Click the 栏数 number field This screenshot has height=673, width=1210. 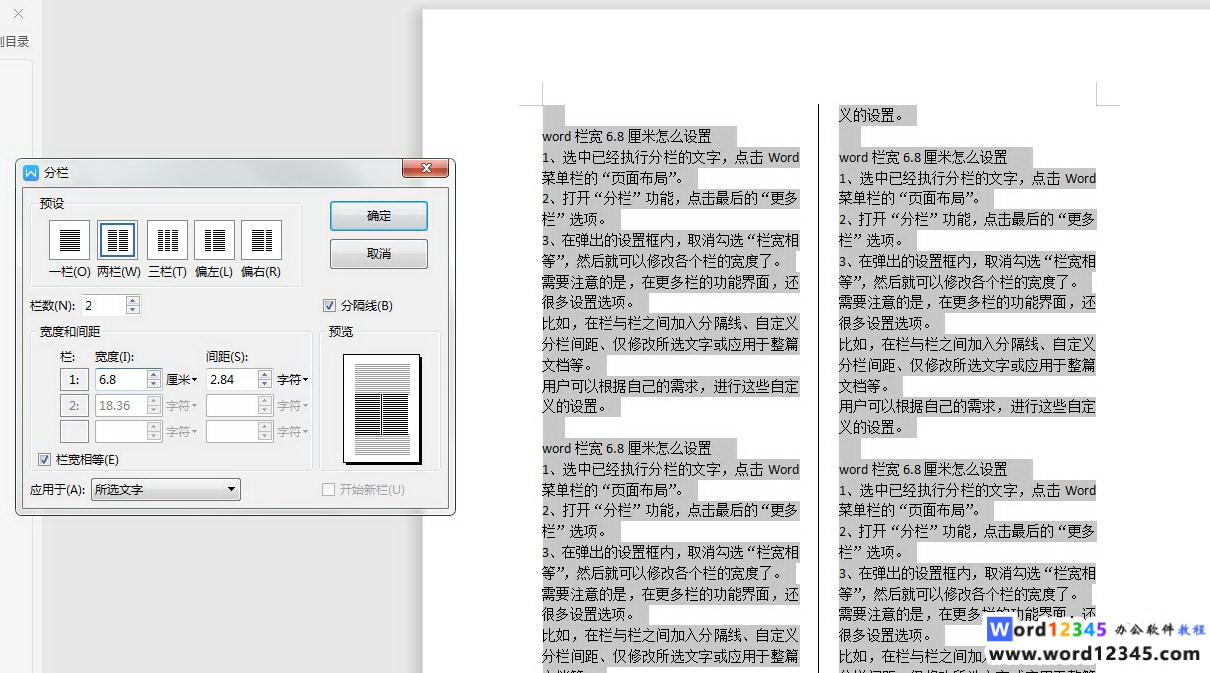click(x=104, y=306)
